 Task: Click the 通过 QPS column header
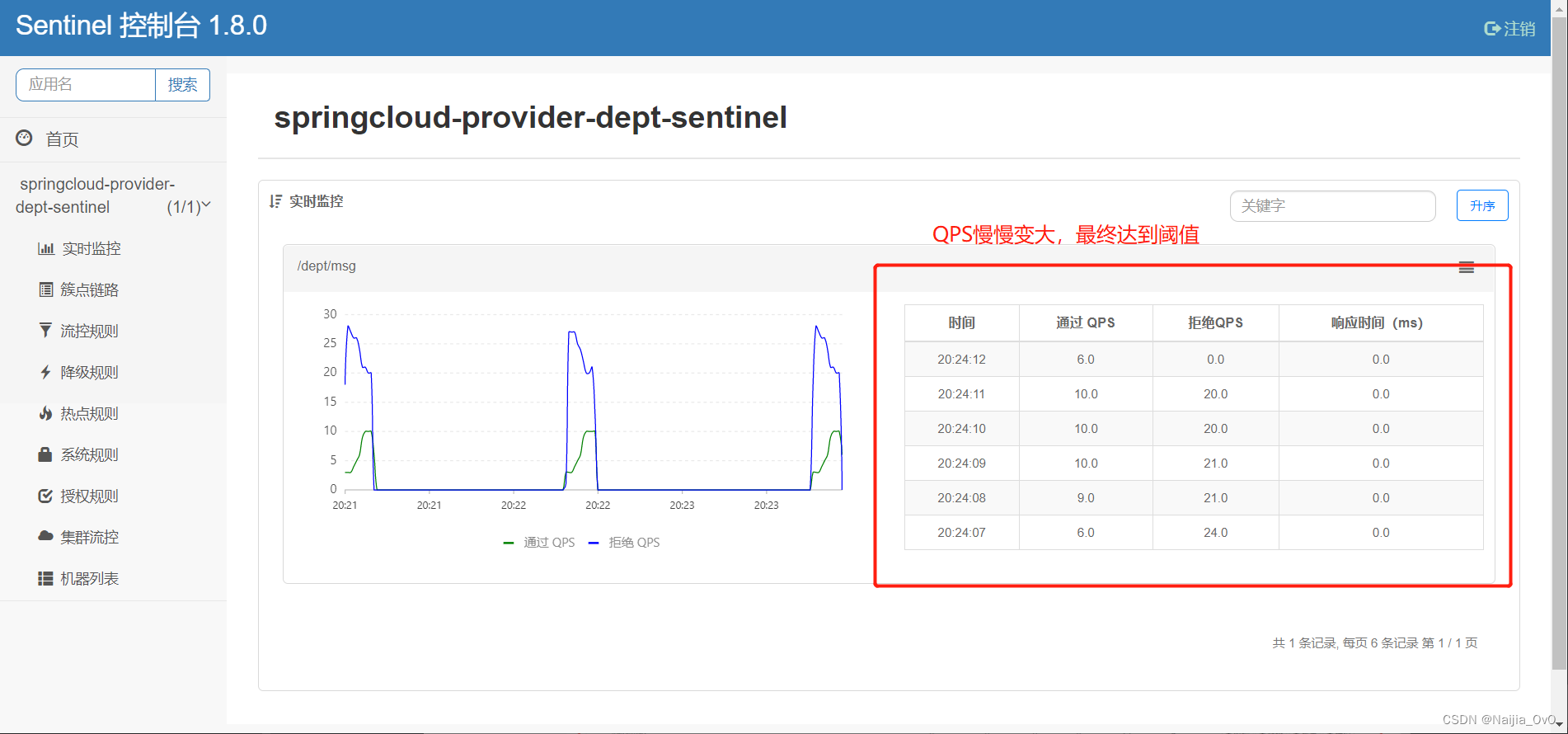point(1086,322)
